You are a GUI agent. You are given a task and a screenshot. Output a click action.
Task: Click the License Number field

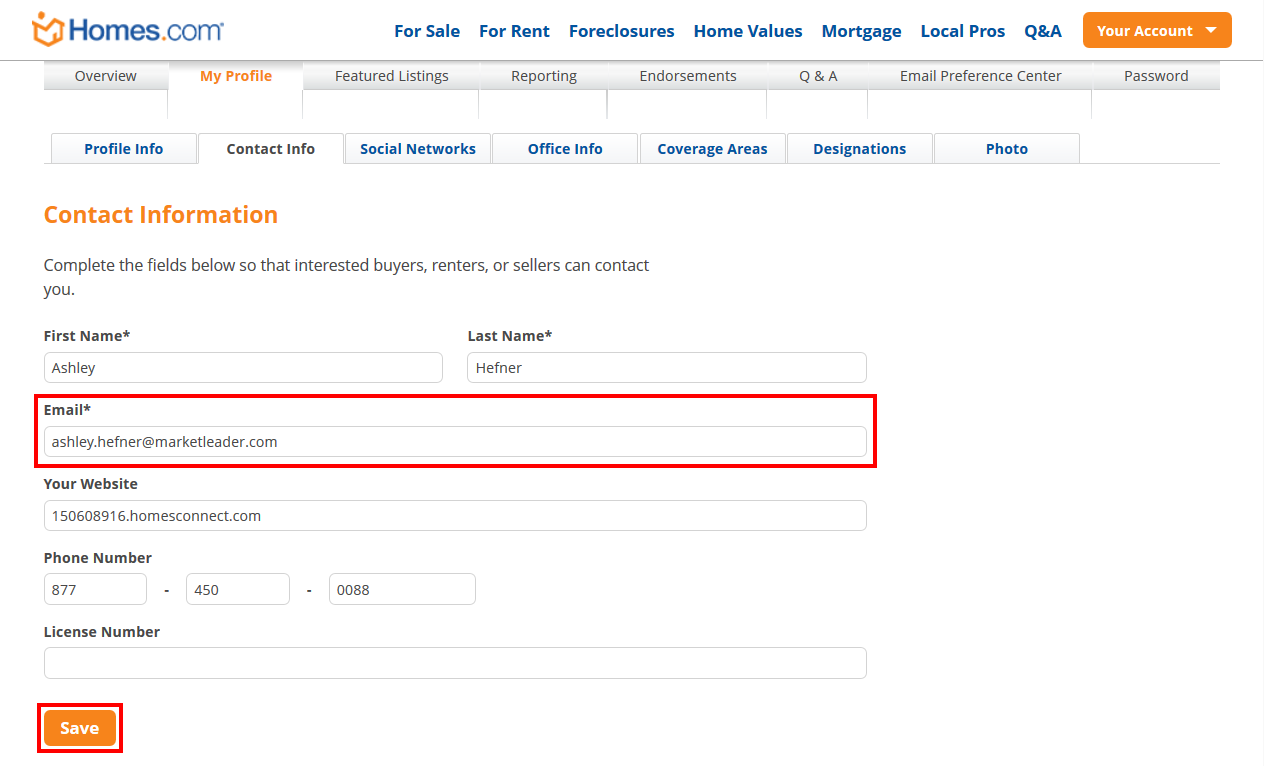[455, 663]
